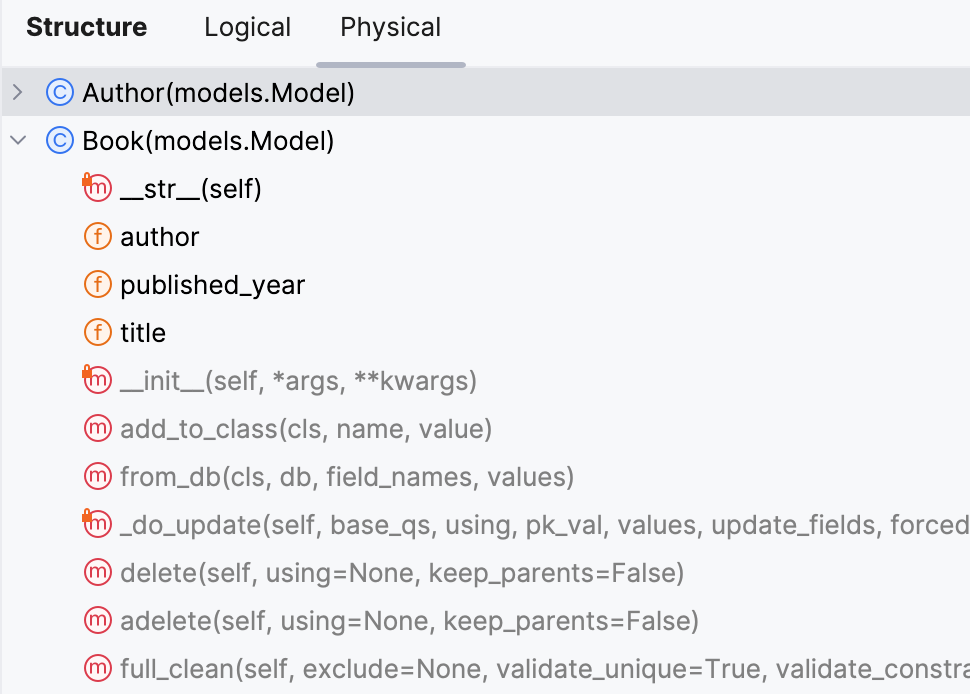970x694 pixels.
Task: Click the field icon beside author
Action: pyautogui.click(x=97, y=236)
